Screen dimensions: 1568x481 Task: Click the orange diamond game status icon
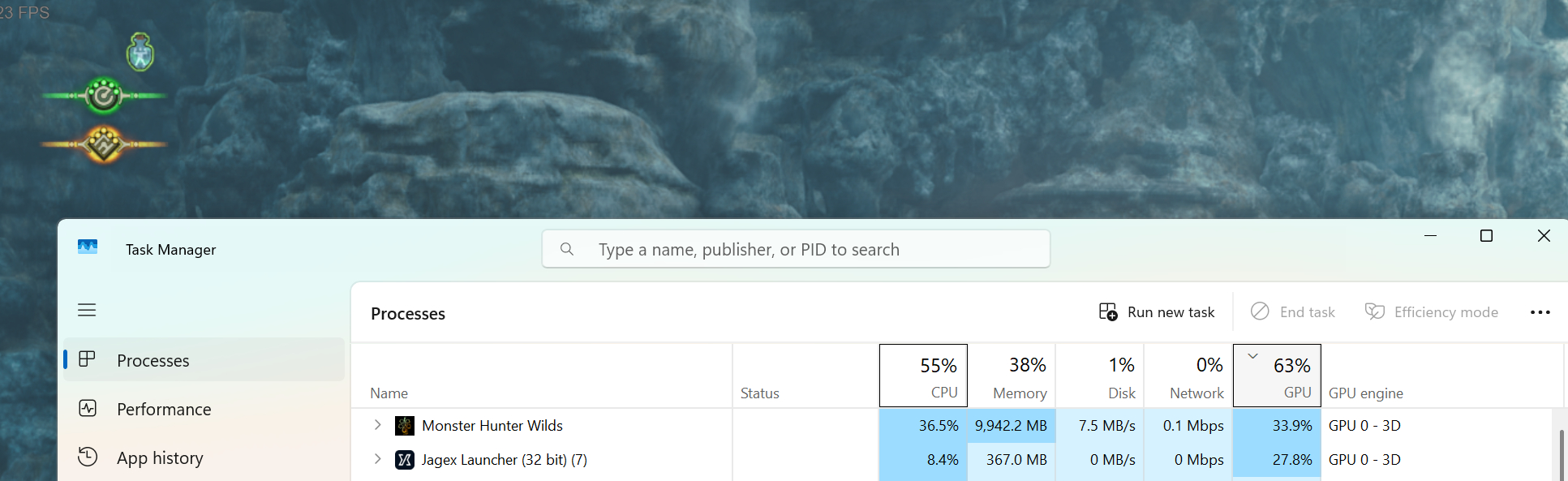pyautogui.click(x=104, y=144)
